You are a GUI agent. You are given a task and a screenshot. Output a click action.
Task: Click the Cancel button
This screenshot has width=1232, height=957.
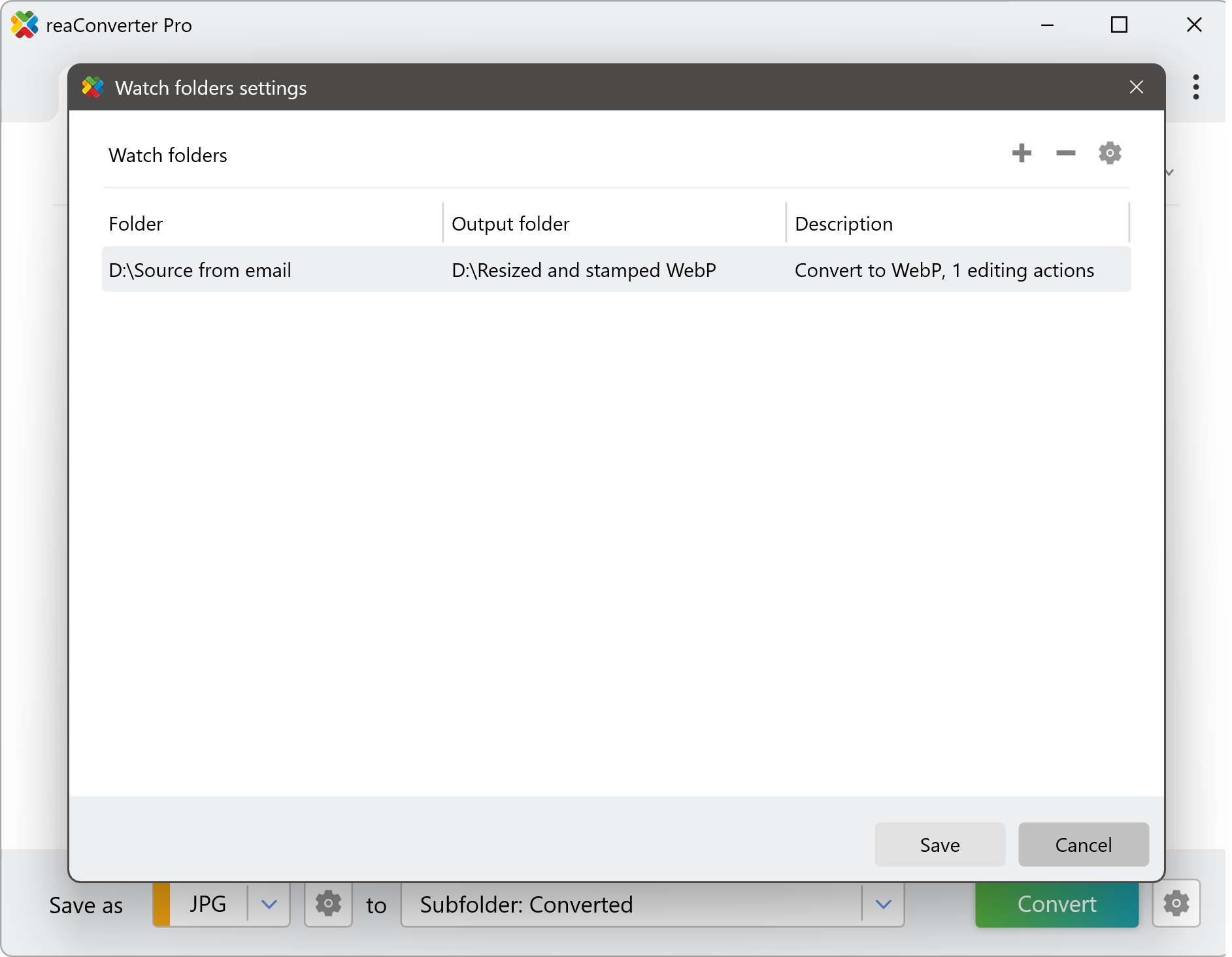(1084, 845)
